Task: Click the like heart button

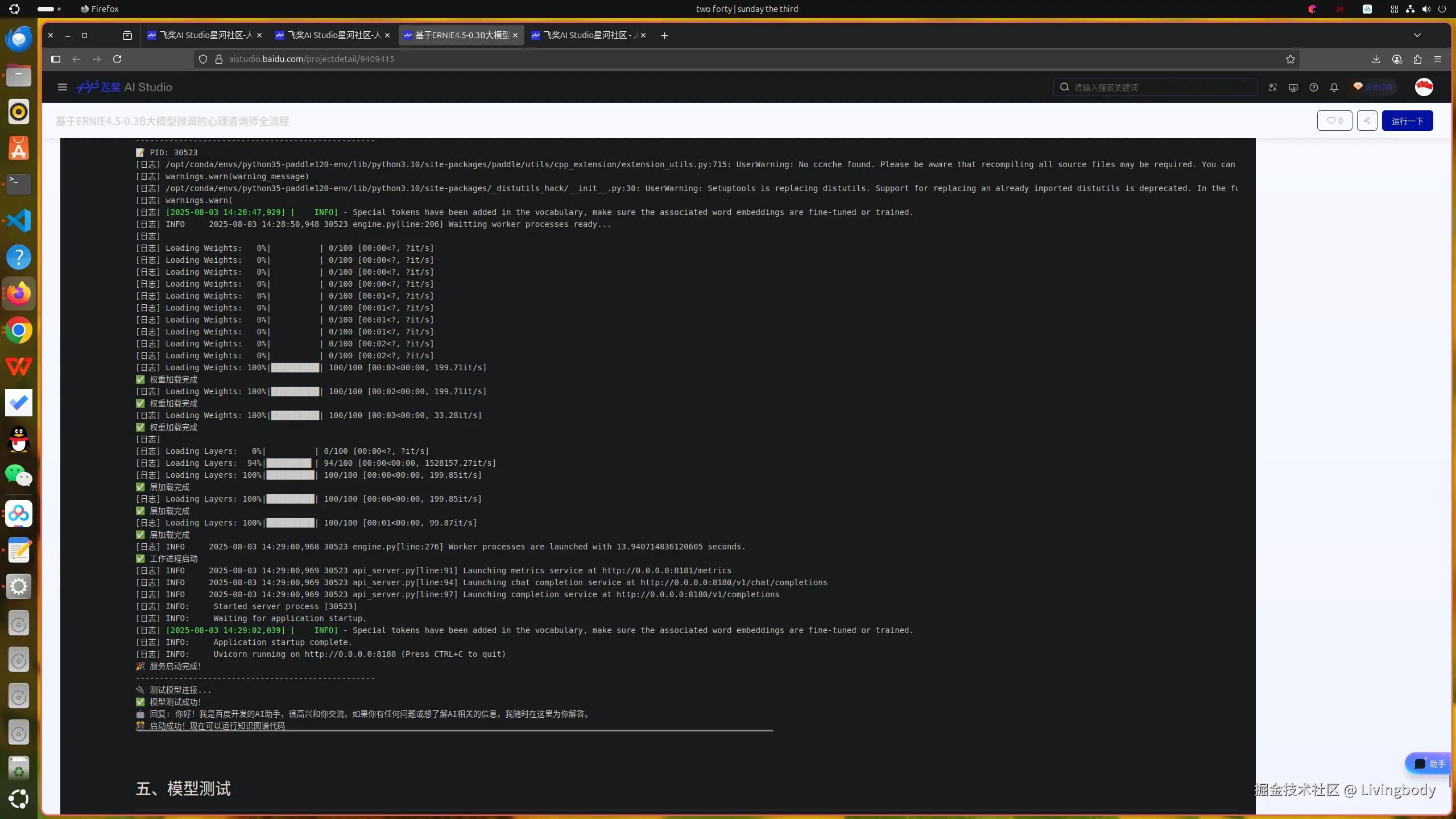Action: (1334, 121)
